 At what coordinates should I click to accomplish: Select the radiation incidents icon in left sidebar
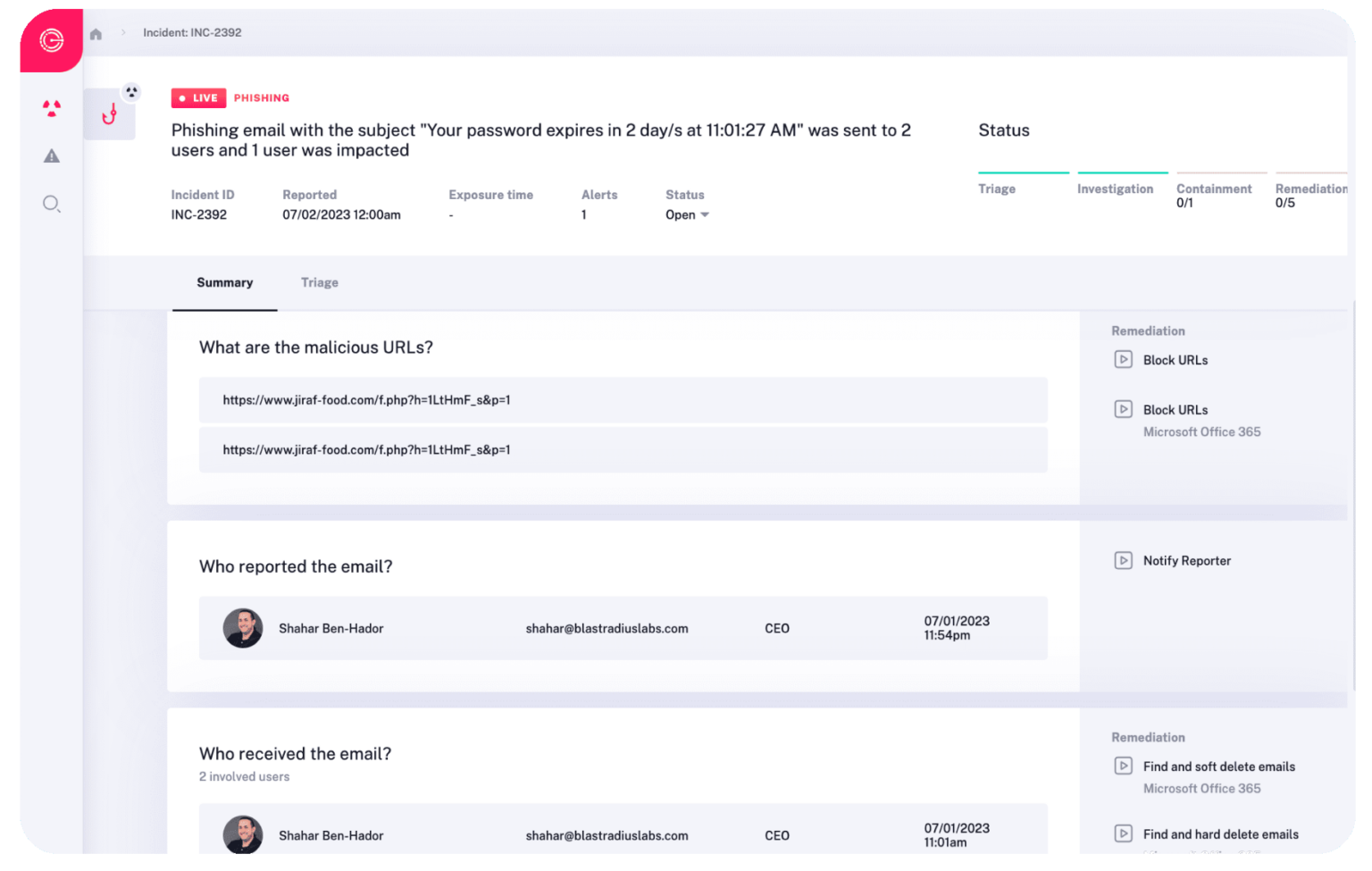tap(51, 107)
